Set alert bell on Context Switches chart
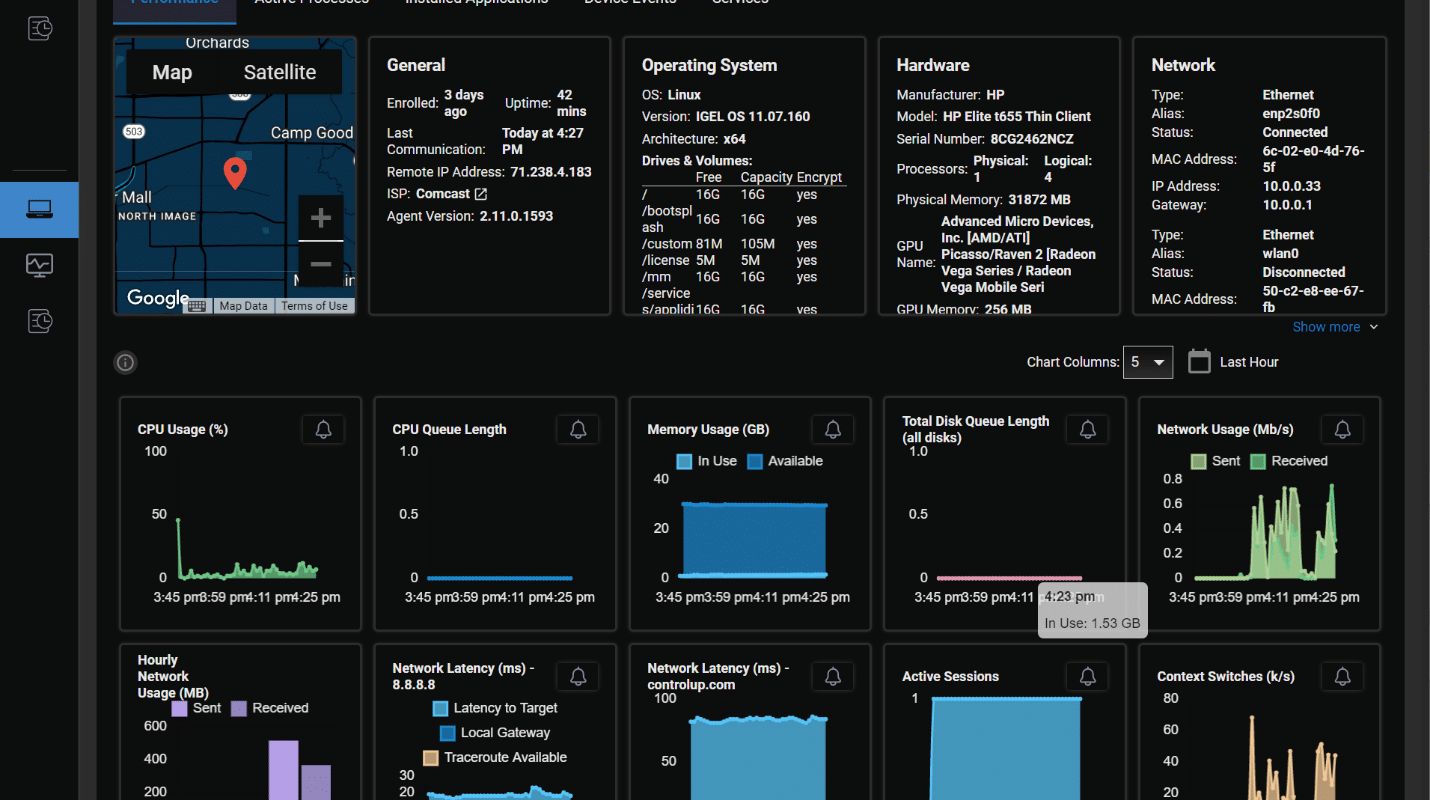This screenshot has width=1430, height=800. point(1343,676)
